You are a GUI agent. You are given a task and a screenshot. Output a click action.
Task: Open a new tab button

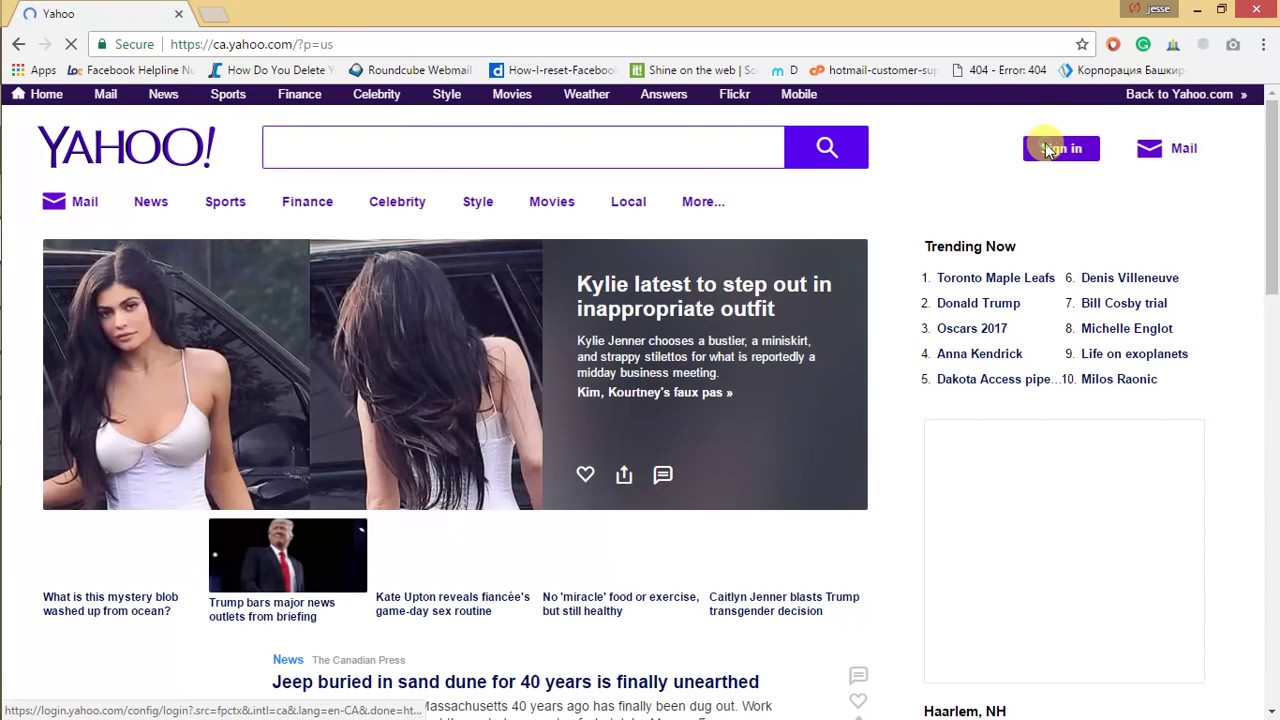click(x=213, y=14)
